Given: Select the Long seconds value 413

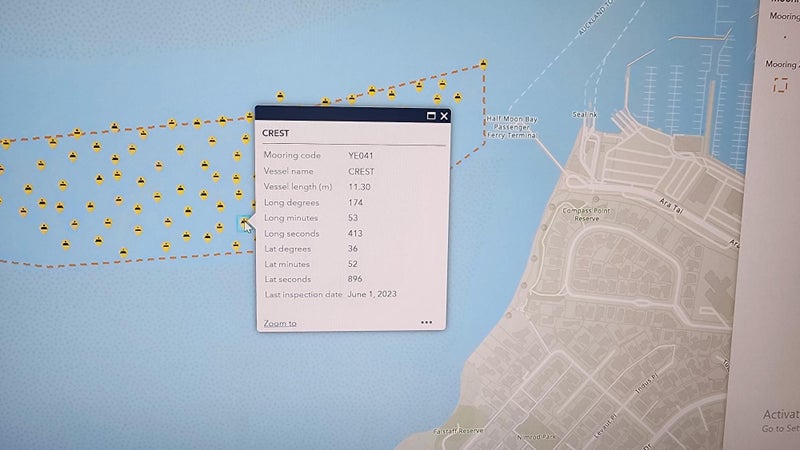Looking at the screenshot, I should [355, 233].
